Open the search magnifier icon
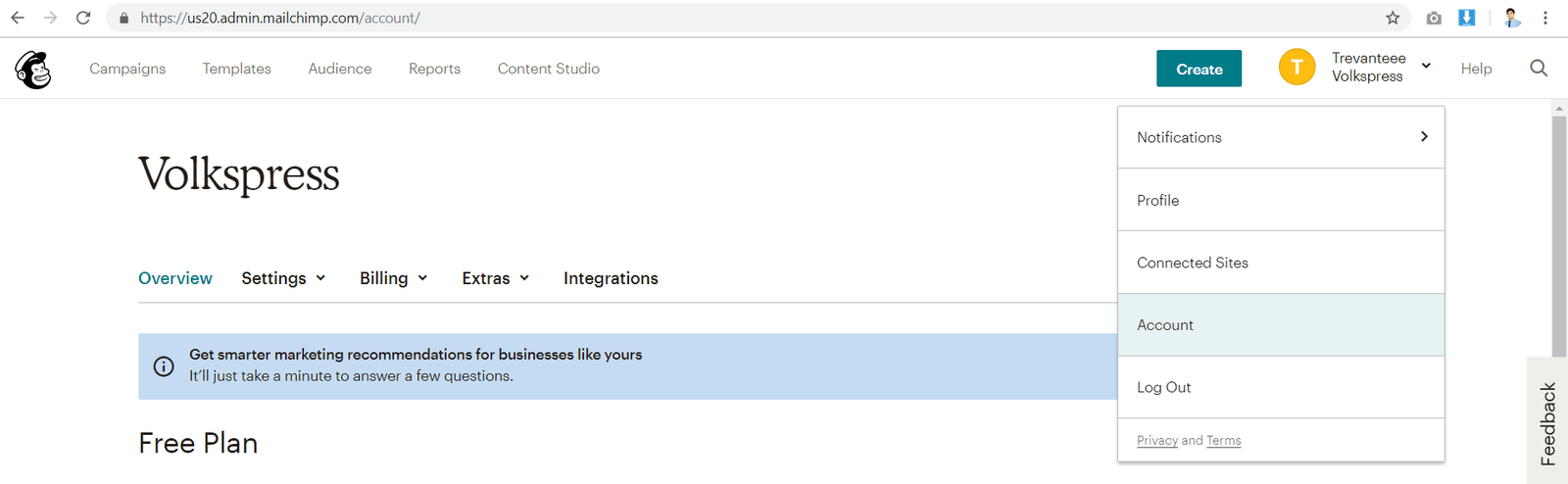The width and height of the screenshot is (1568, 484). click(1539, 68)
